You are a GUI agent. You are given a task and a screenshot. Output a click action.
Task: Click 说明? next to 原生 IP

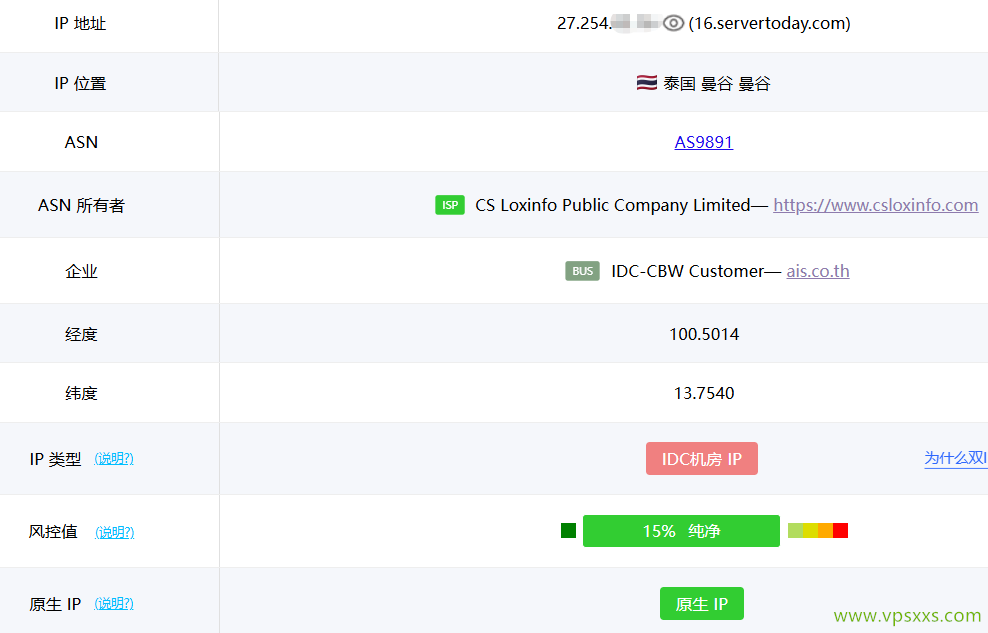click(114, 603)
